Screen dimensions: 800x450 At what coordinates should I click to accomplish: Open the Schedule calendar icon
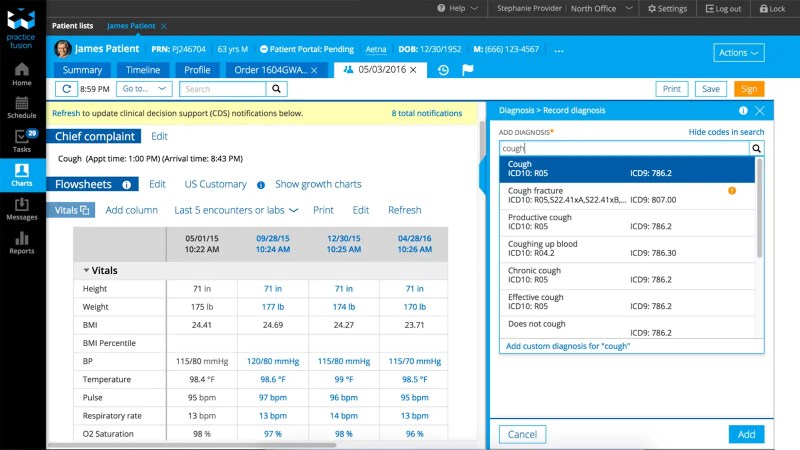[x=21, y=108]
